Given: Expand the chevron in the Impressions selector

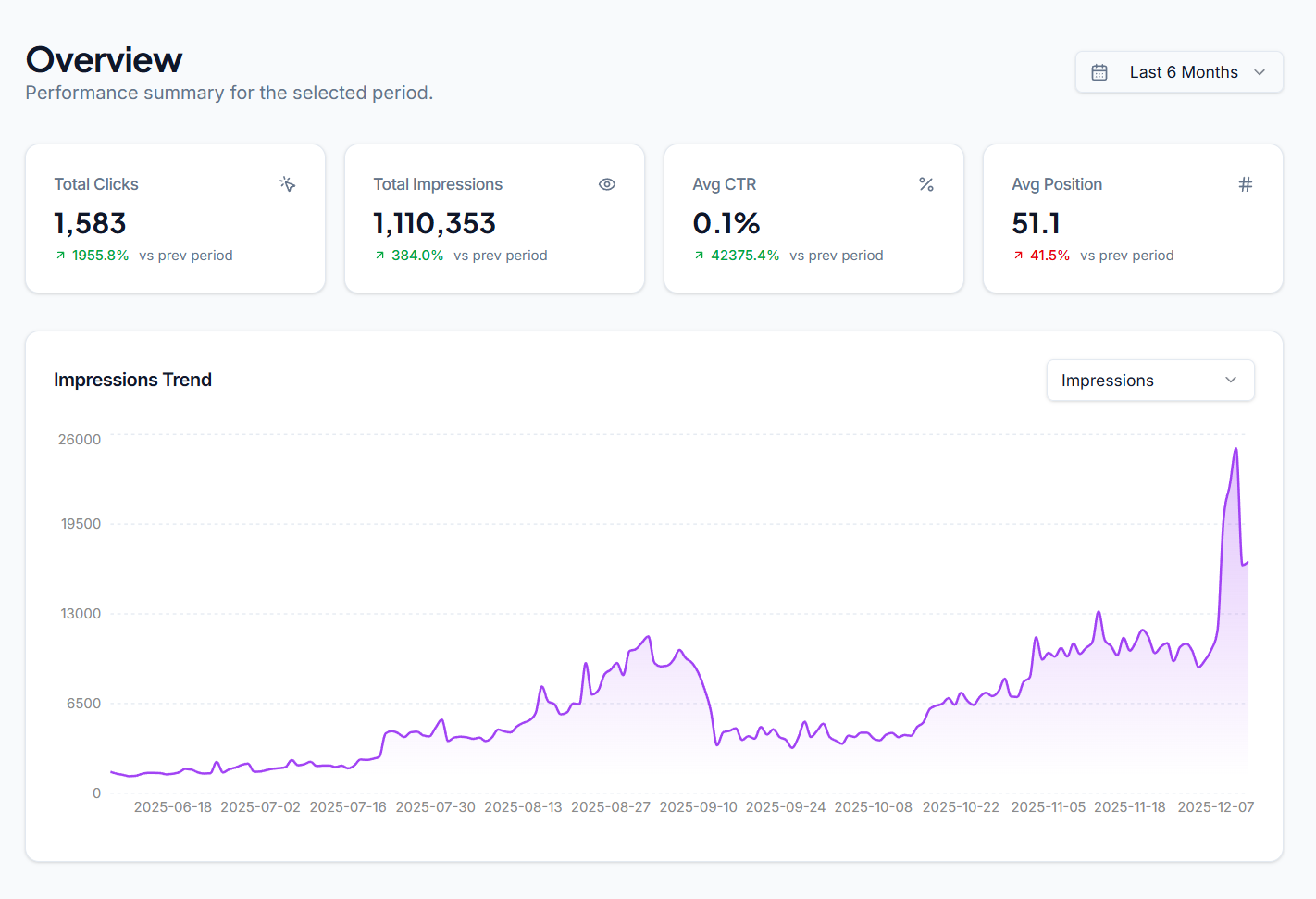Looking at the screenshot, I should tap(1230, 380).
